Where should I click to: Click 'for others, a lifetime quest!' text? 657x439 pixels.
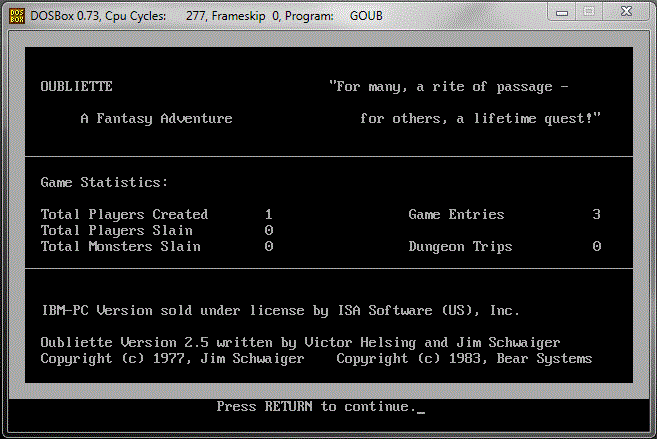[x=480, y=119]
